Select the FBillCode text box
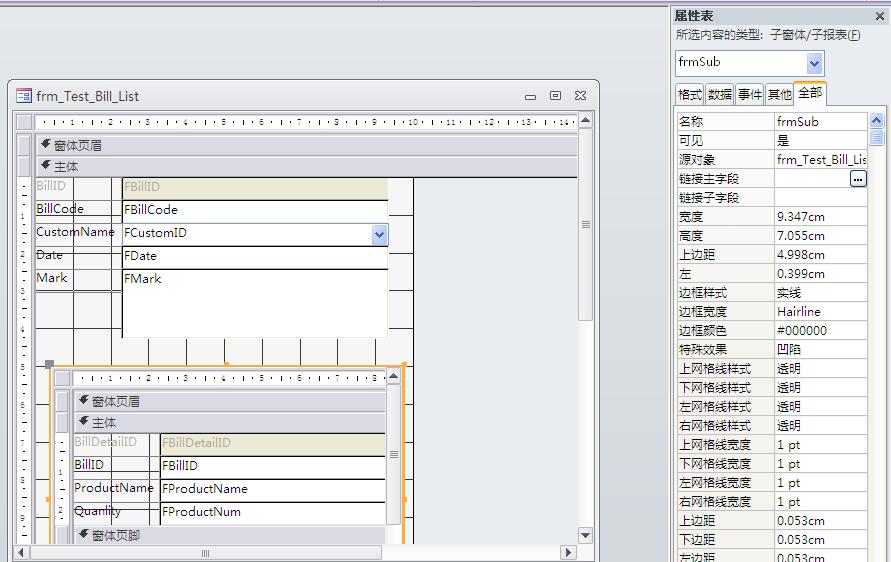Image resolution: width=891 pixels, height=562 pixels. pyautogui.click(x=255, y=210)
